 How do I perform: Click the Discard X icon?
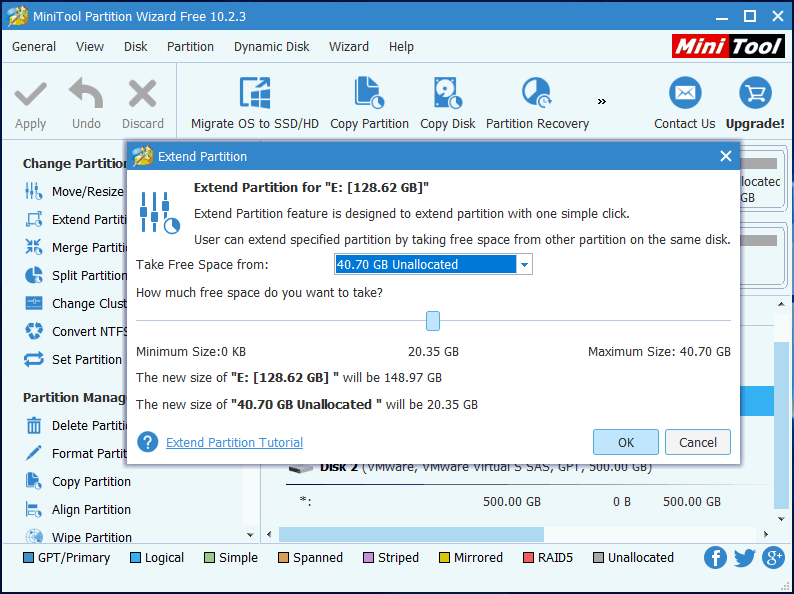(142, 95)
